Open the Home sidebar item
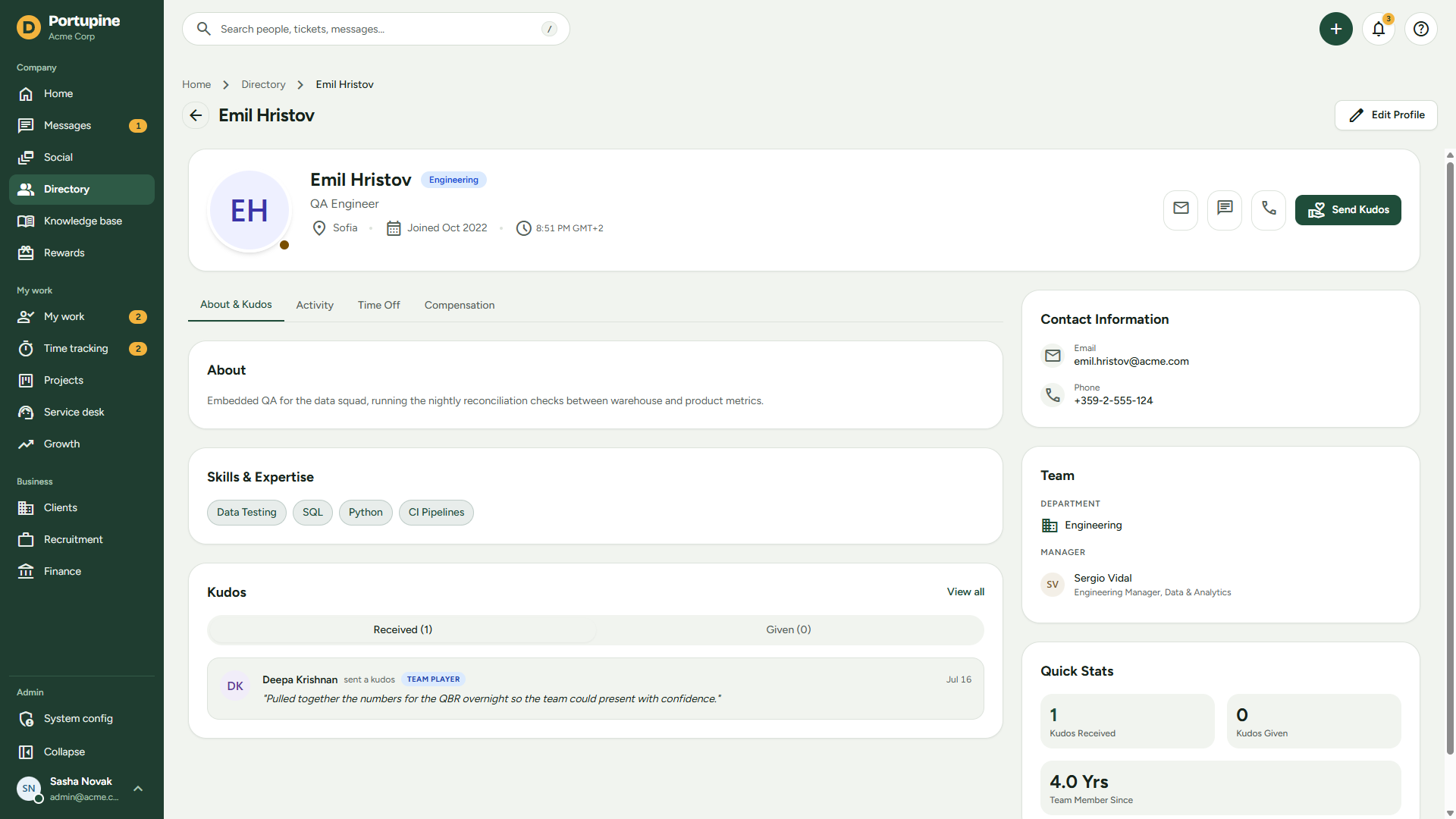The width and height of the screenshot is (1456, 819). (82, 94)
